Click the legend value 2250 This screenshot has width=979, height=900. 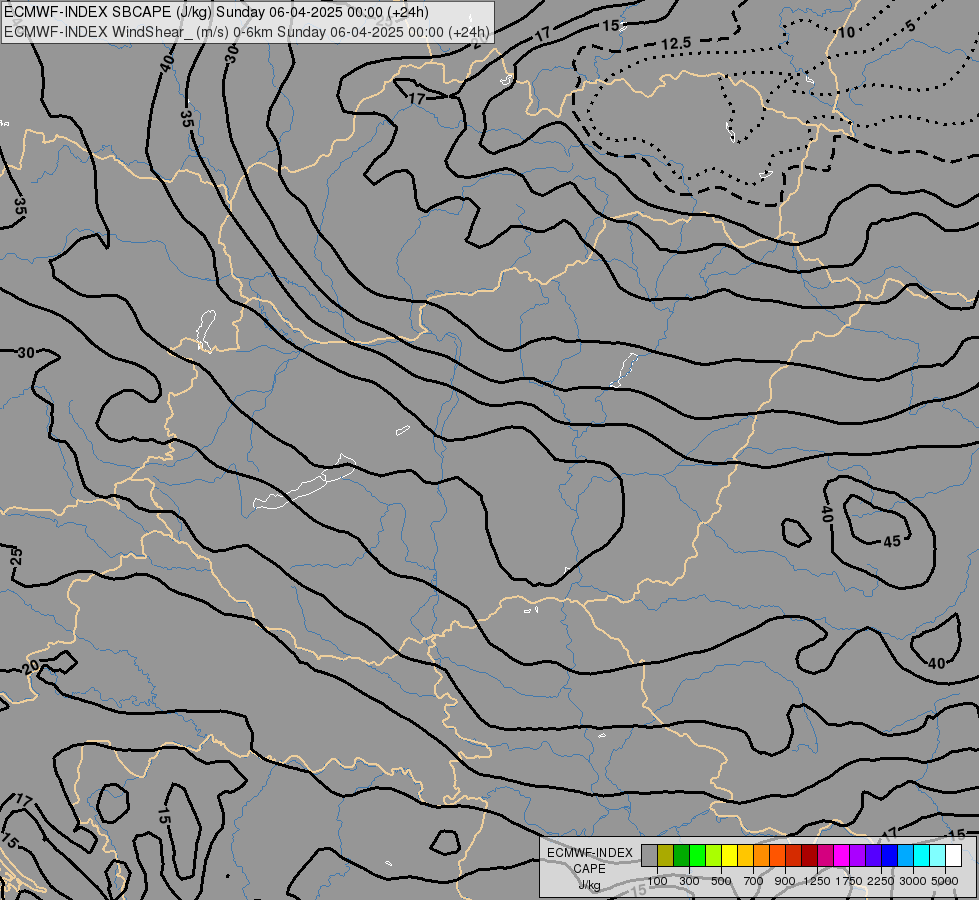click(x=881, y=881)
